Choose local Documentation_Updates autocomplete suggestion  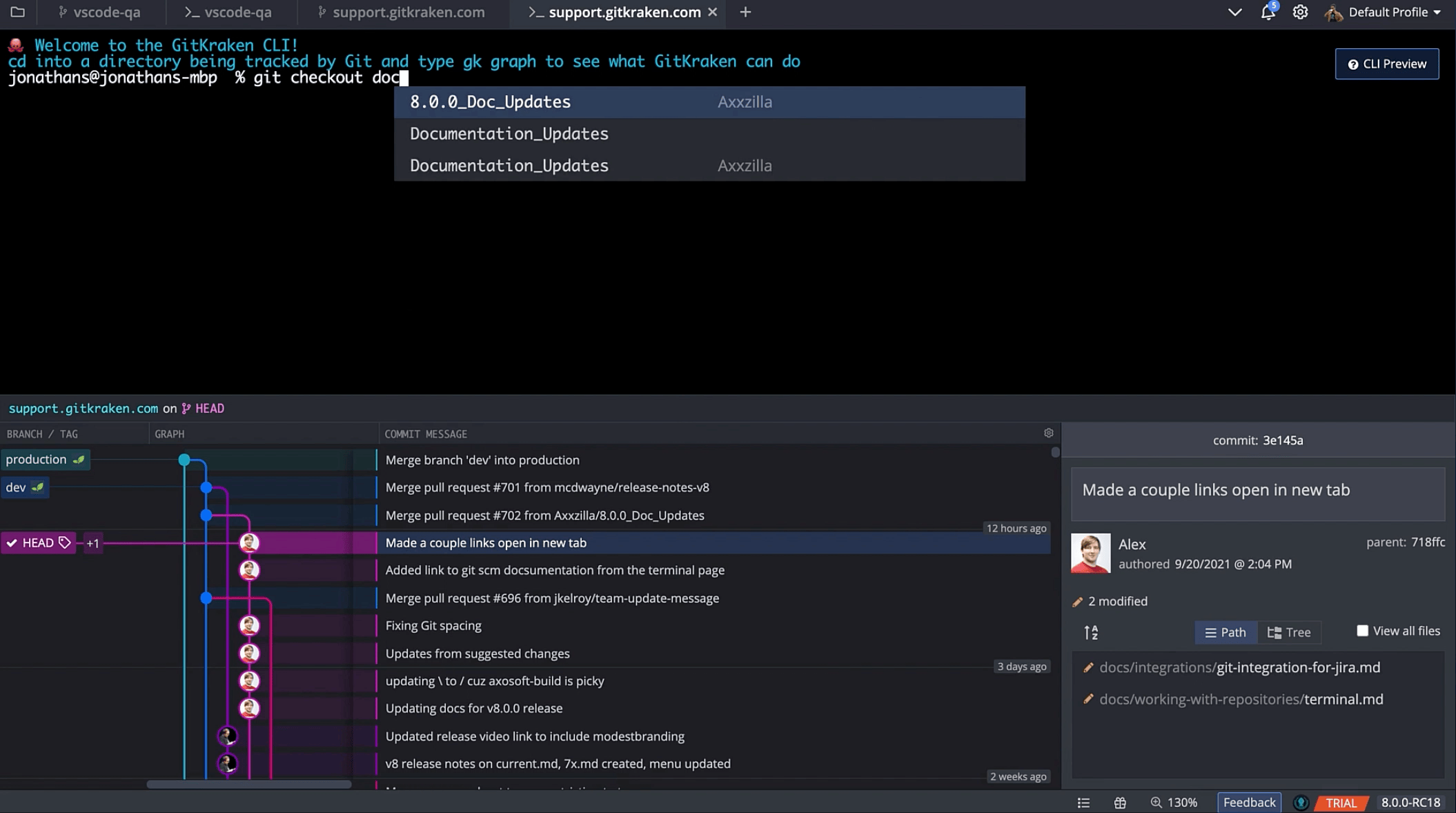coord(709,134)
